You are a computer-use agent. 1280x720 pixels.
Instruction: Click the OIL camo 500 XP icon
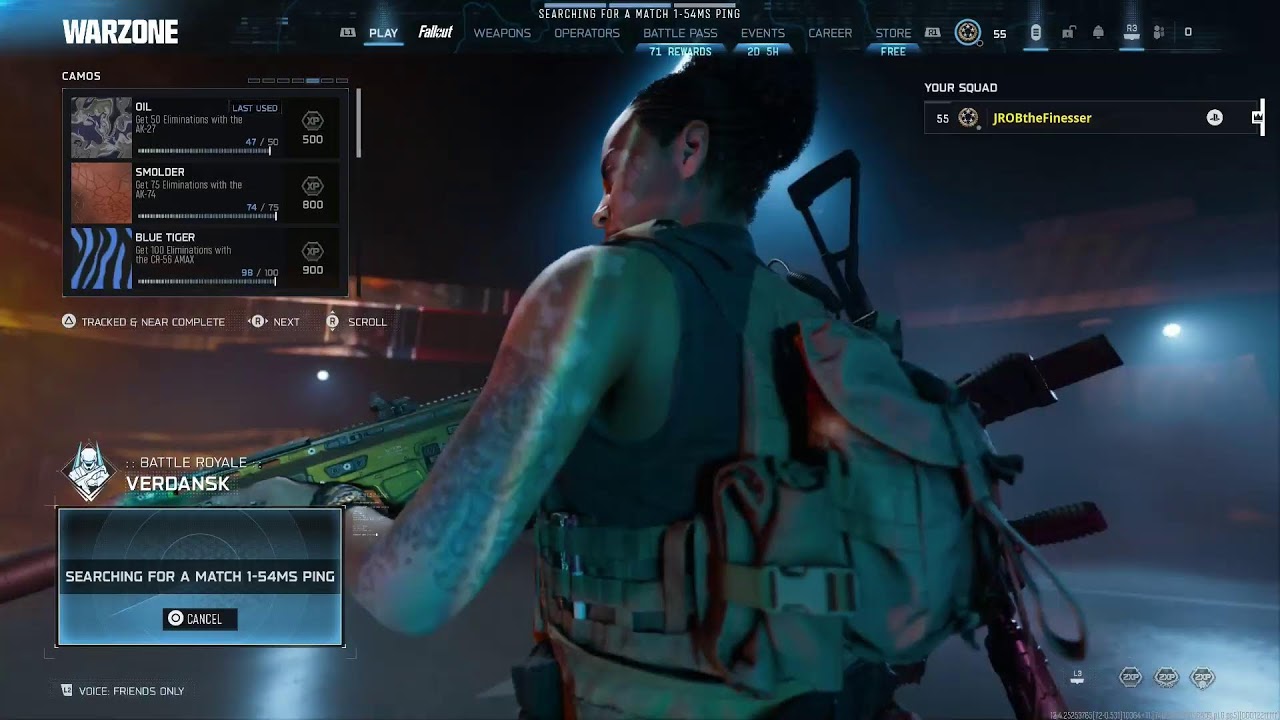(x=313, y=120)
